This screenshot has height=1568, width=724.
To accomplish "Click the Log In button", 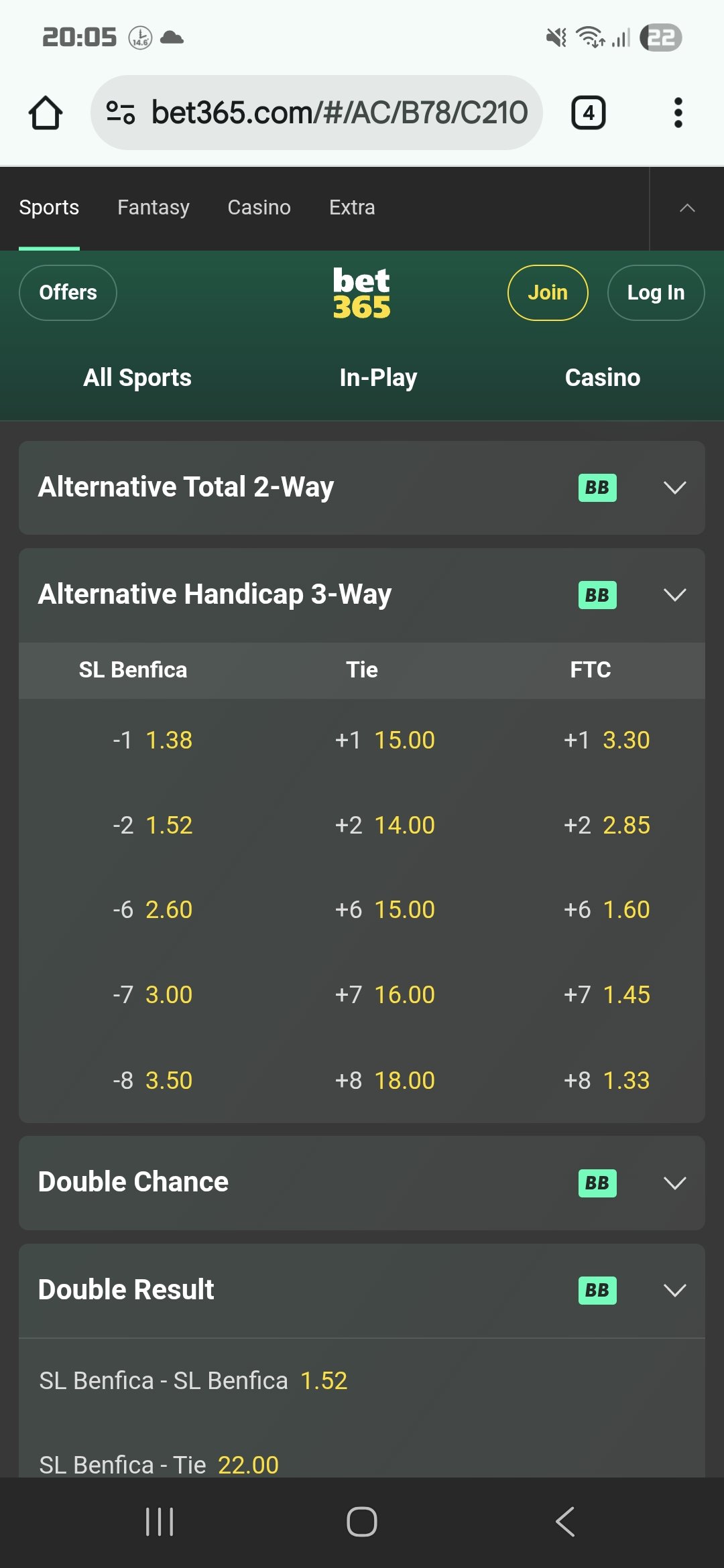I will pos(656,293).
